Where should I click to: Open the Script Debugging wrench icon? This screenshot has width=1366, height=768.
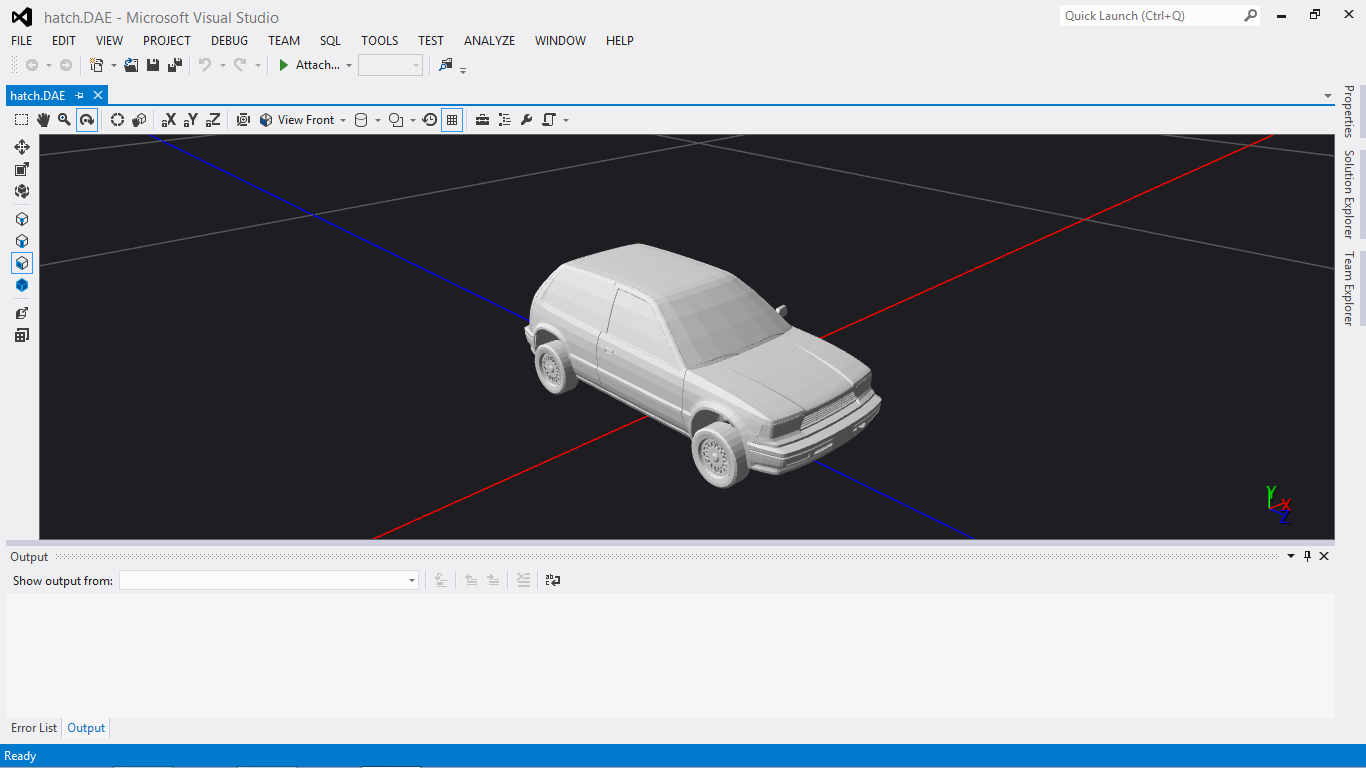coord(526,120)
